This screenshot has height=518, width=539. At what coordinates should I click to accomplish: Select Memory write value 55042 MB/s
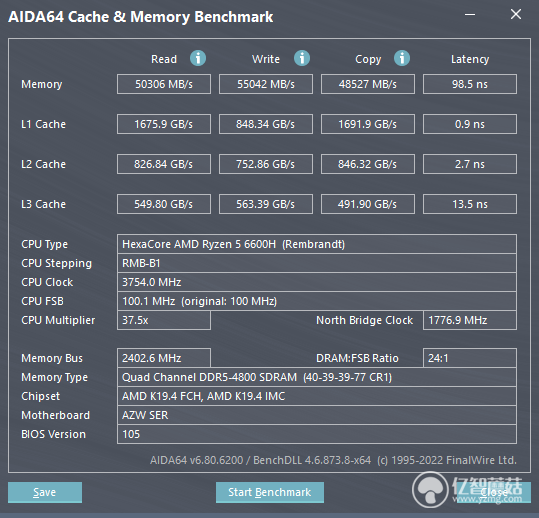point(266,84)
